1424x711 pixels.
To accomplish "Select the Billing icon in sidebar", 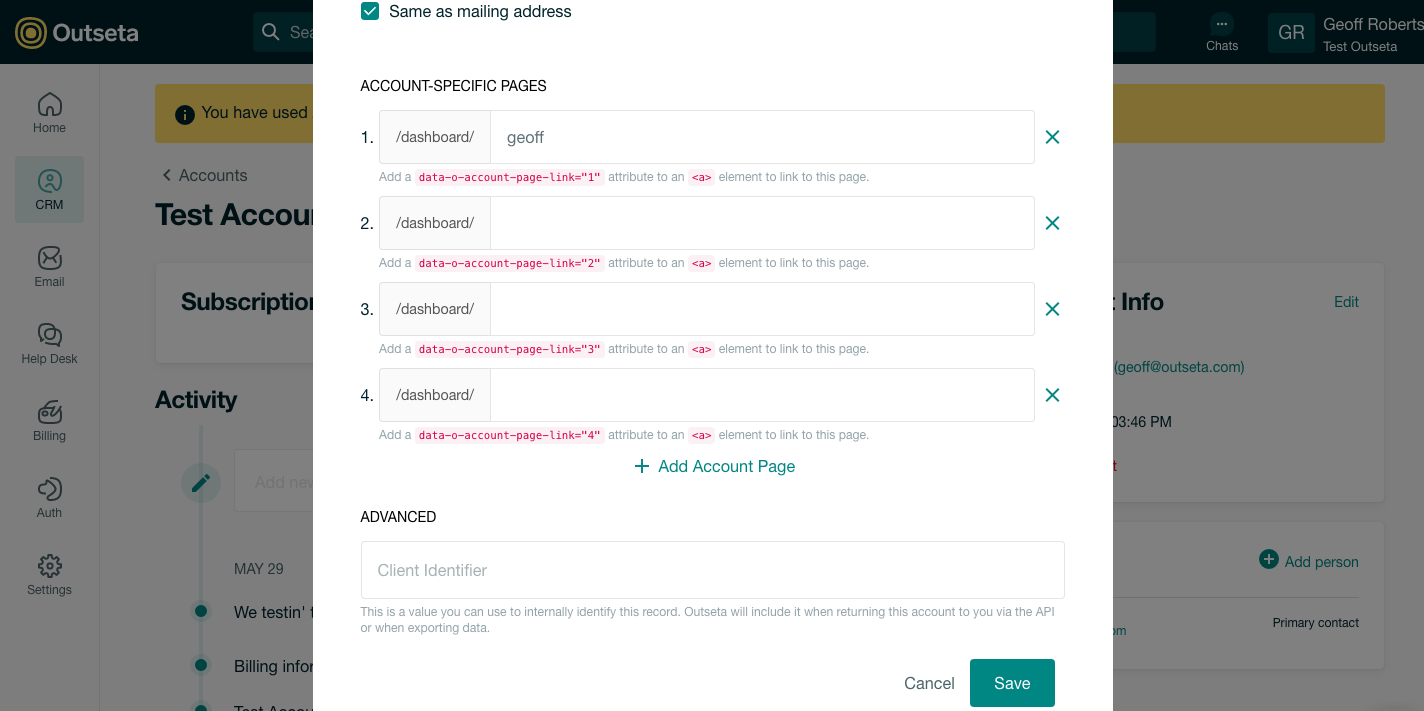I will [48, 418].
